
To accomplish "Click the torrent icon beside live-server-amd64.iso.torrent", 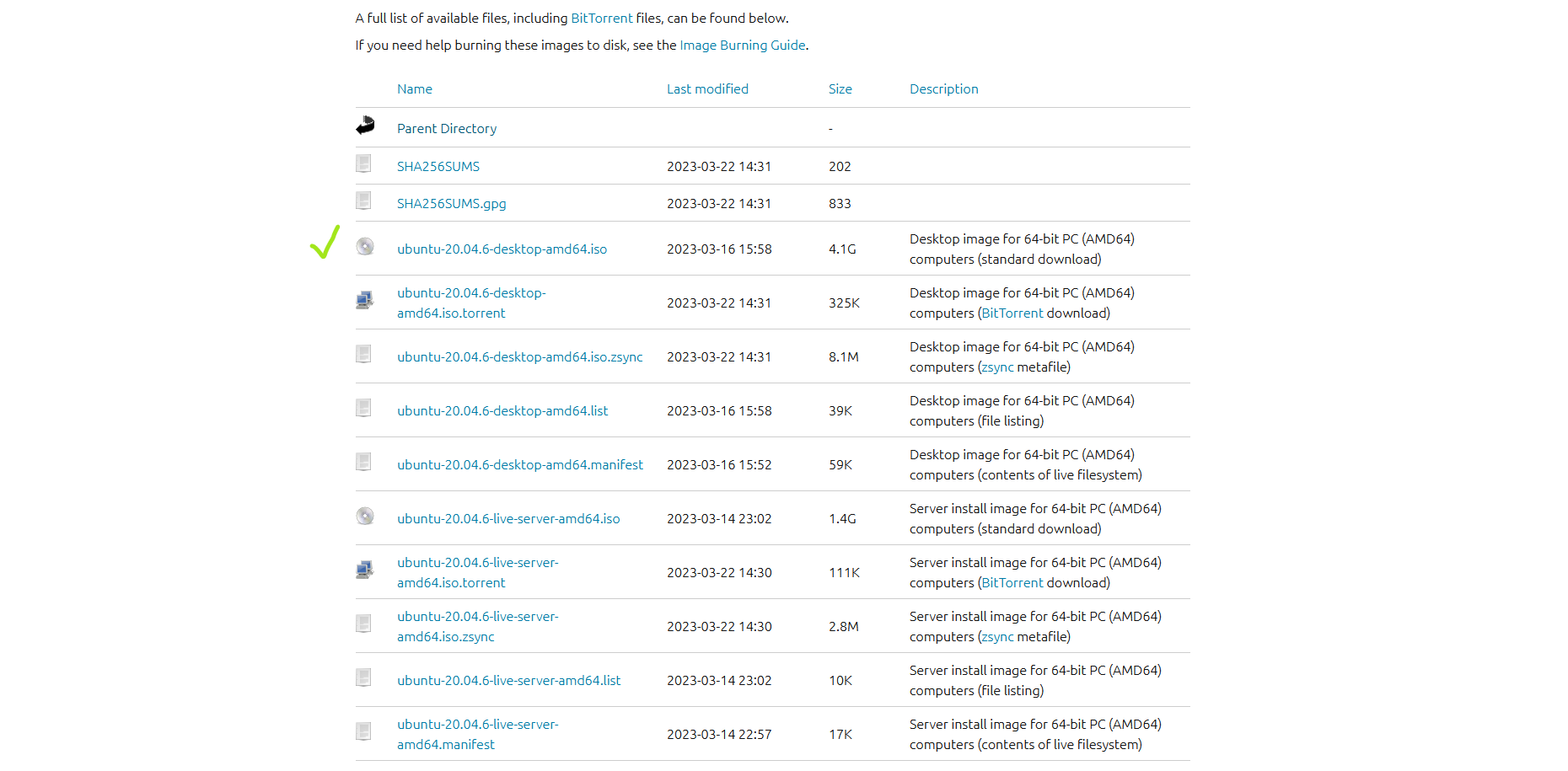I will [x=365, y=570].
